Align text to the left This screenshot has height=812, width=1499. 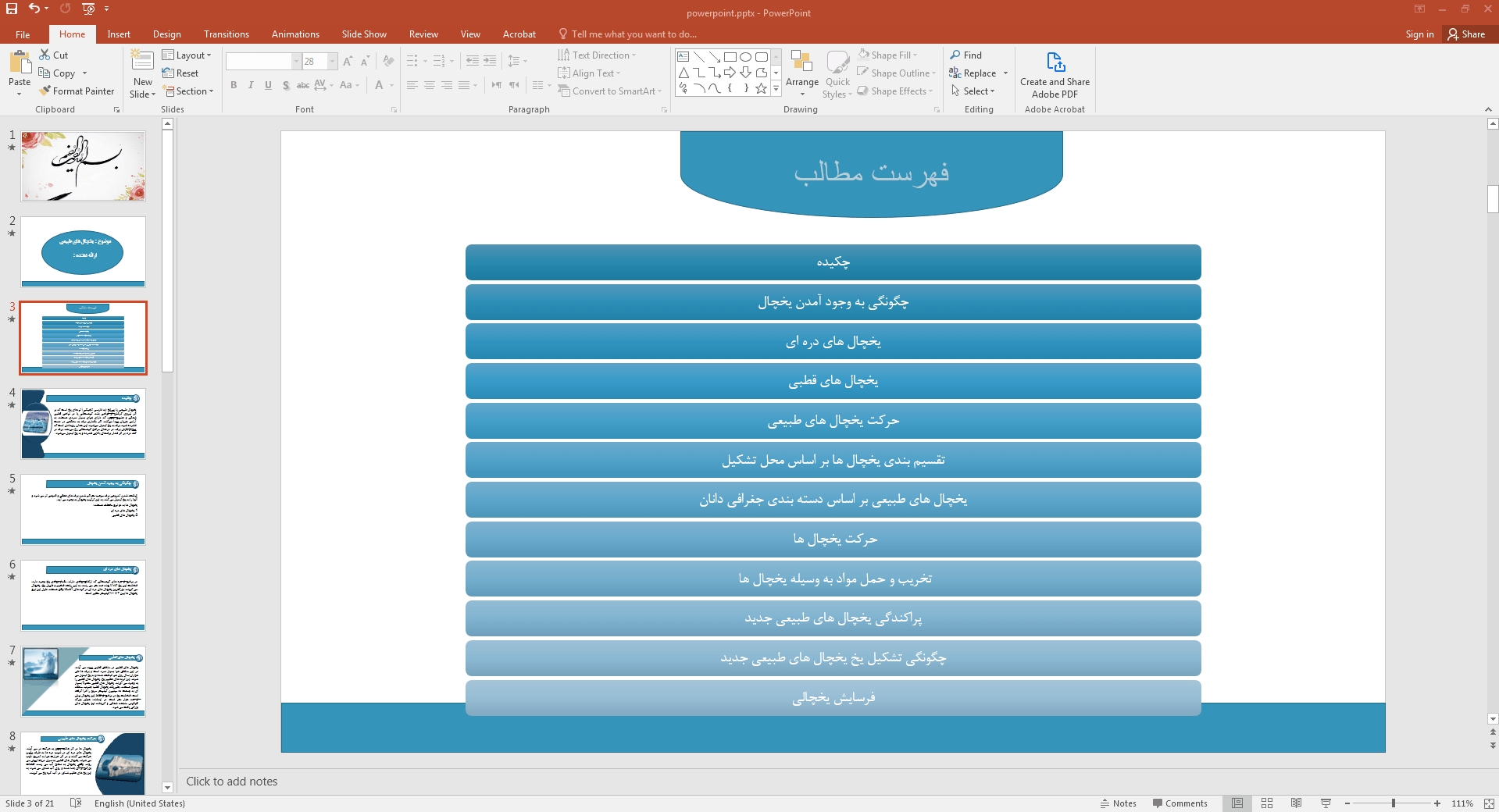point(412,85)
